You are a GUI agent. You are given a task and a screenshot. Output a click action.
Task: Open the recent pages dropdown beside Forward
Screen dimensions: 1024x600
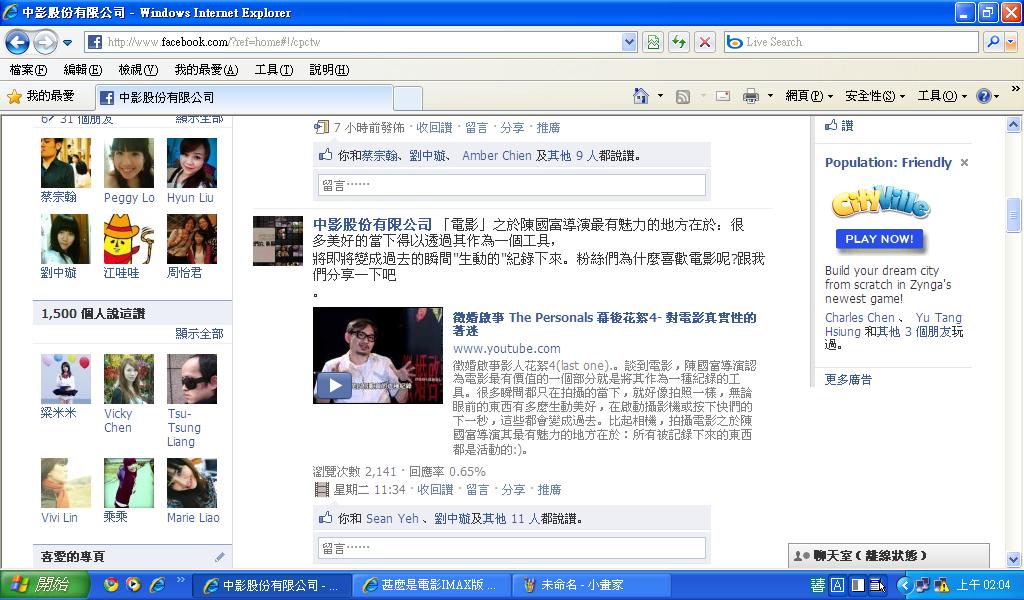[x=67, y=43]
